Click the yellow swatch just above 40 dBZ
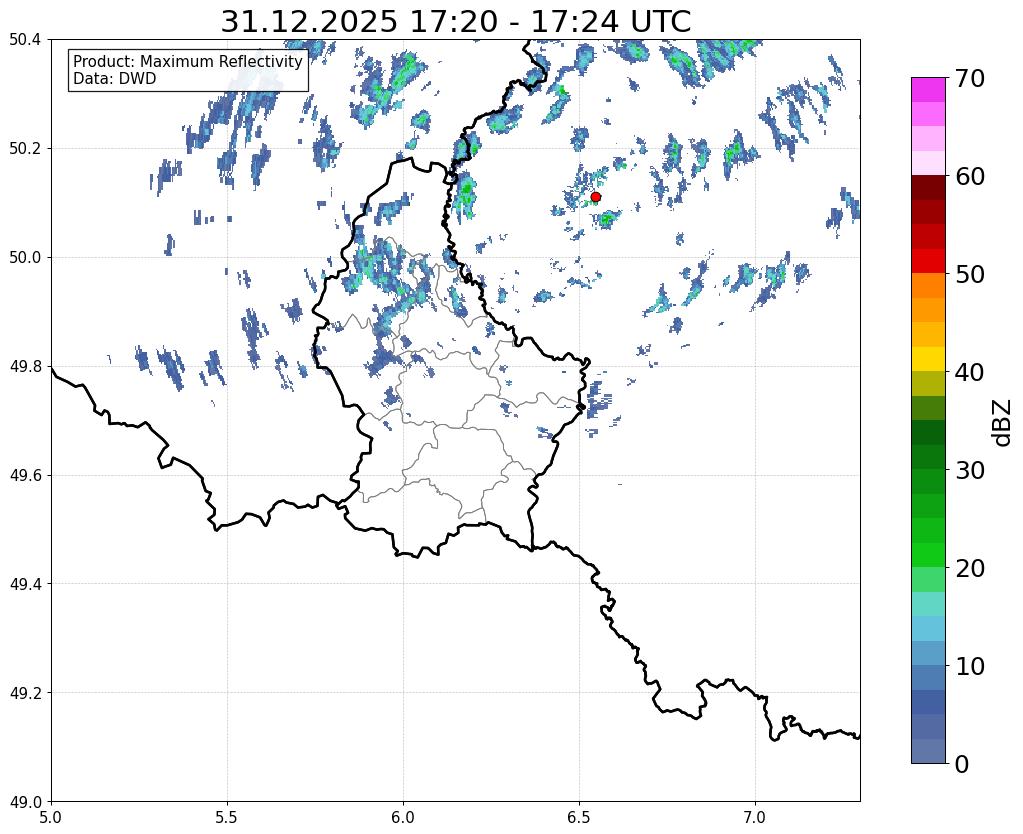 tap(928, 360)
